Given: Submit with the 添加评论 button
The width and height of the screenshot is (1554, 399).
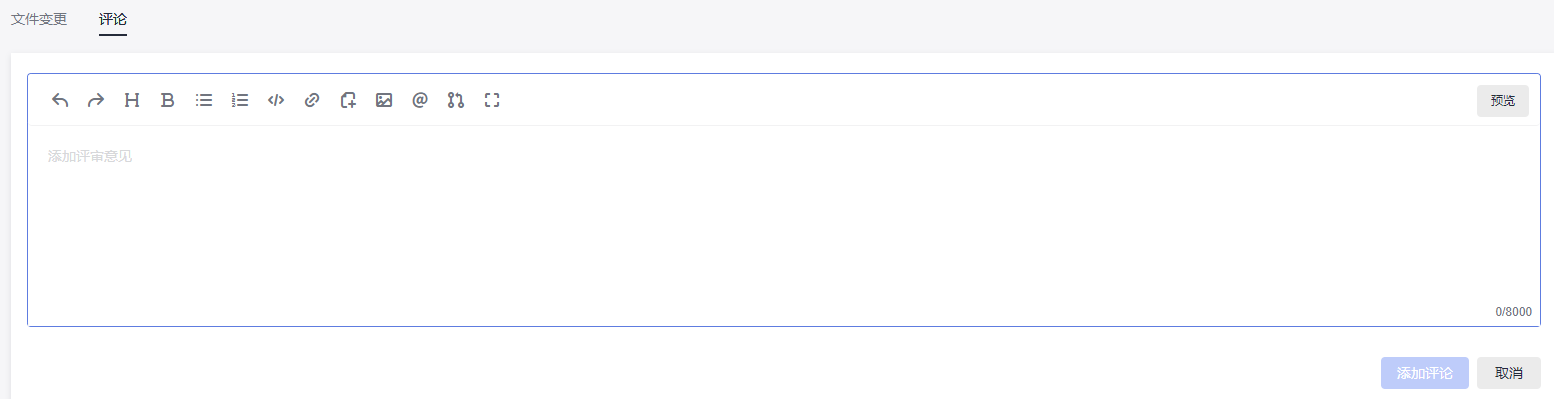Looking at the screenshot, I should pos(1425,373).
